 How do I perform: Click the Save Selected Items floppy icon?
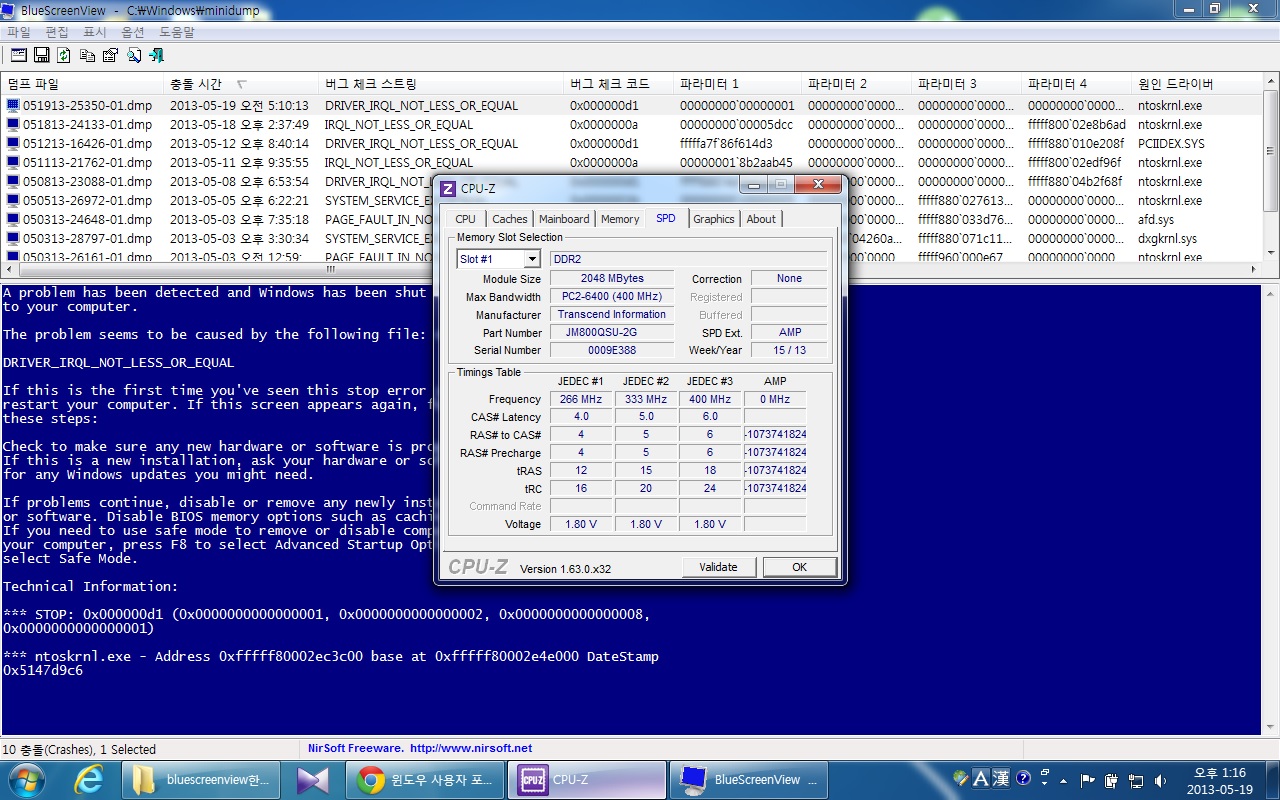(x=41, y=55)
